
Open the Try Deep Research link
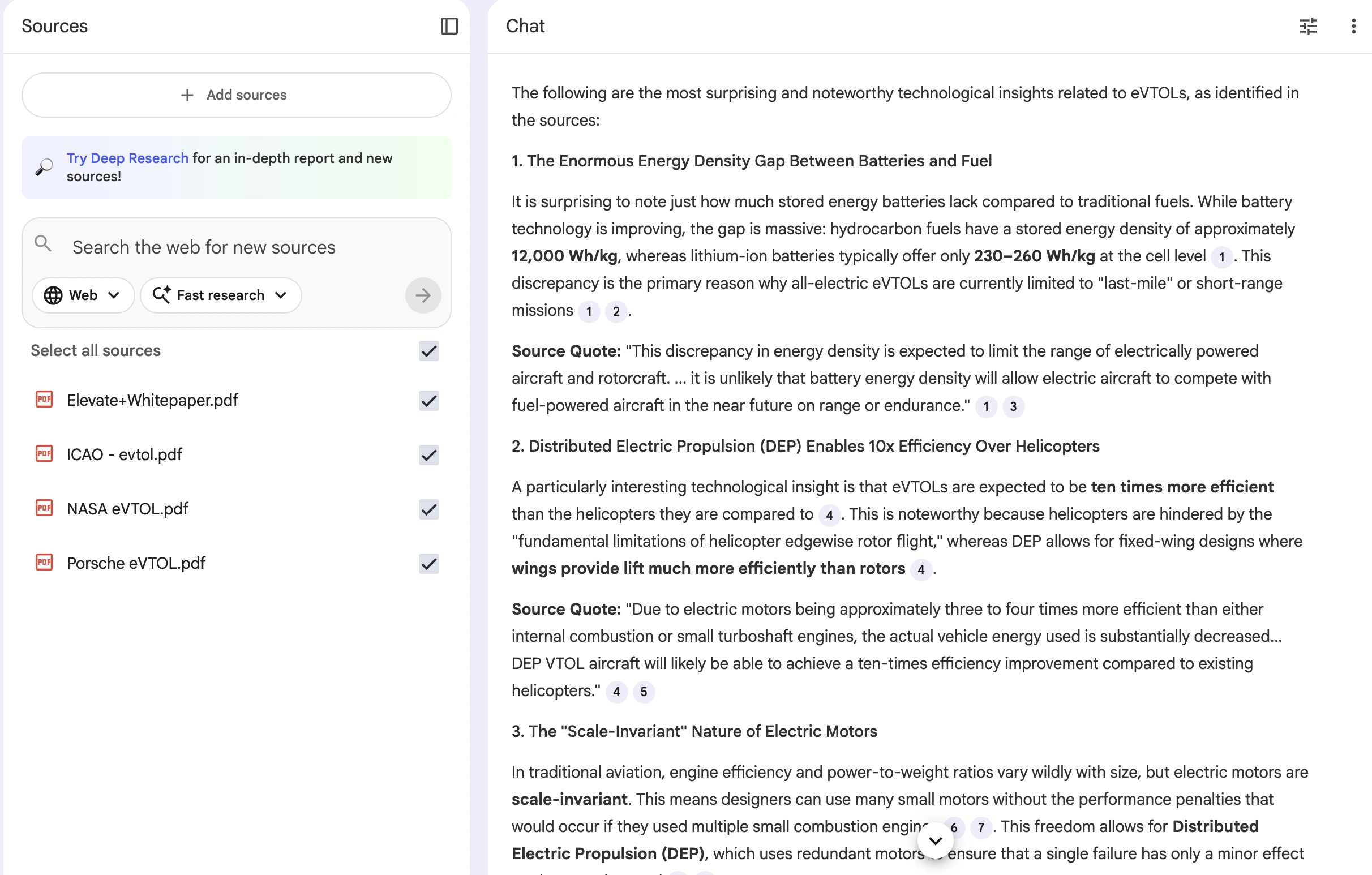coord(127,158)
